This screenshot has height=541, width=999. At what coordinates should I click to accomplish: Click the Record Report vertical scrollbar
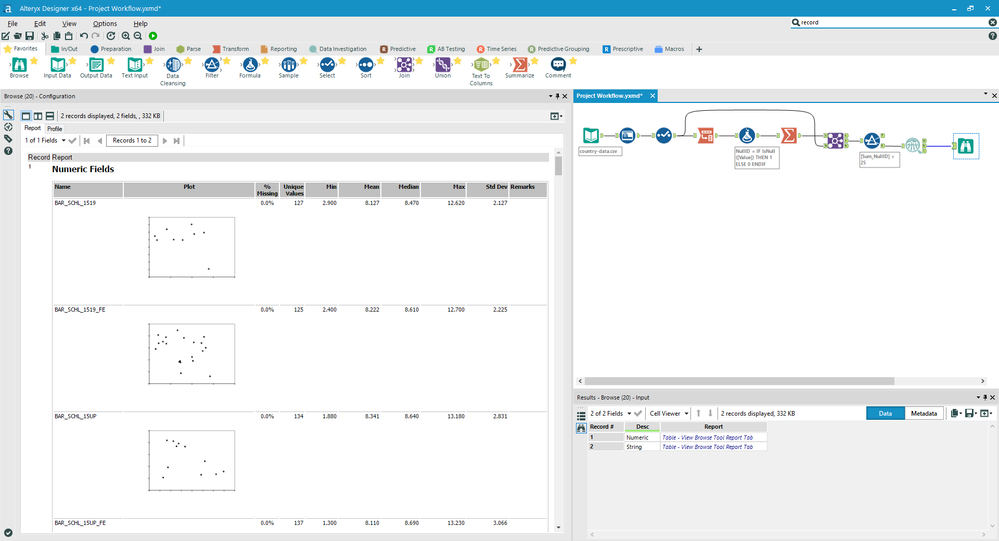(x=559, y=166)
